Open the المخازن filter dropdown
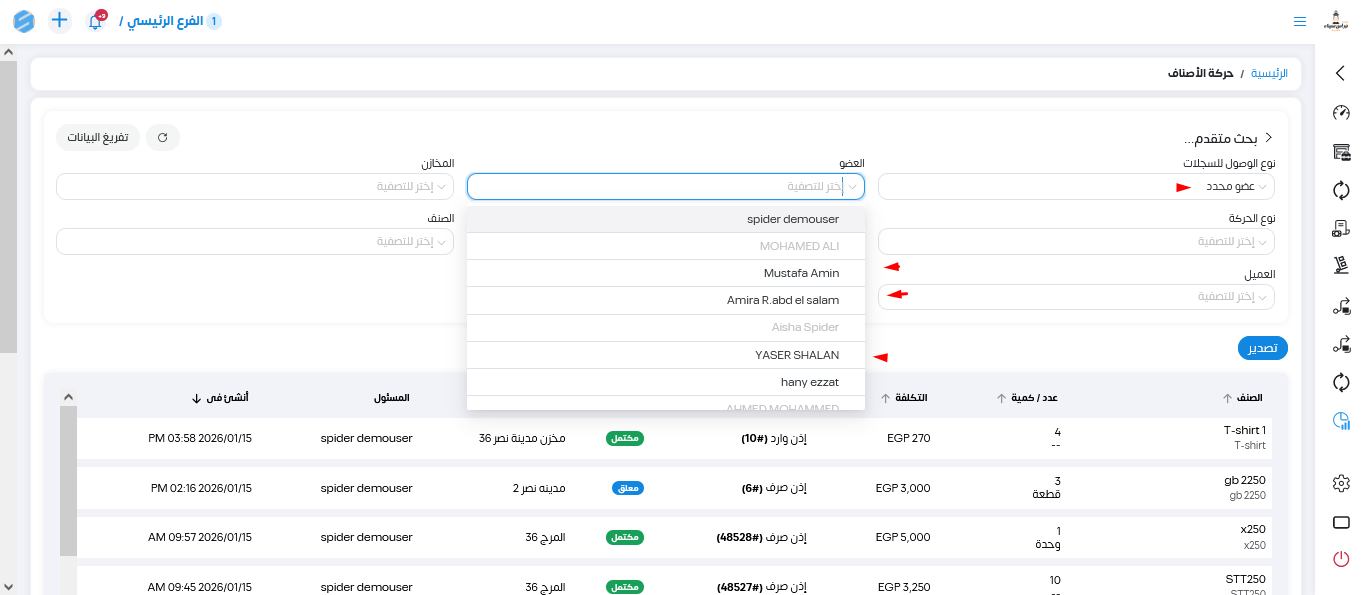The height and width of the screenshot is (595, 1365). tap(255, 187)
